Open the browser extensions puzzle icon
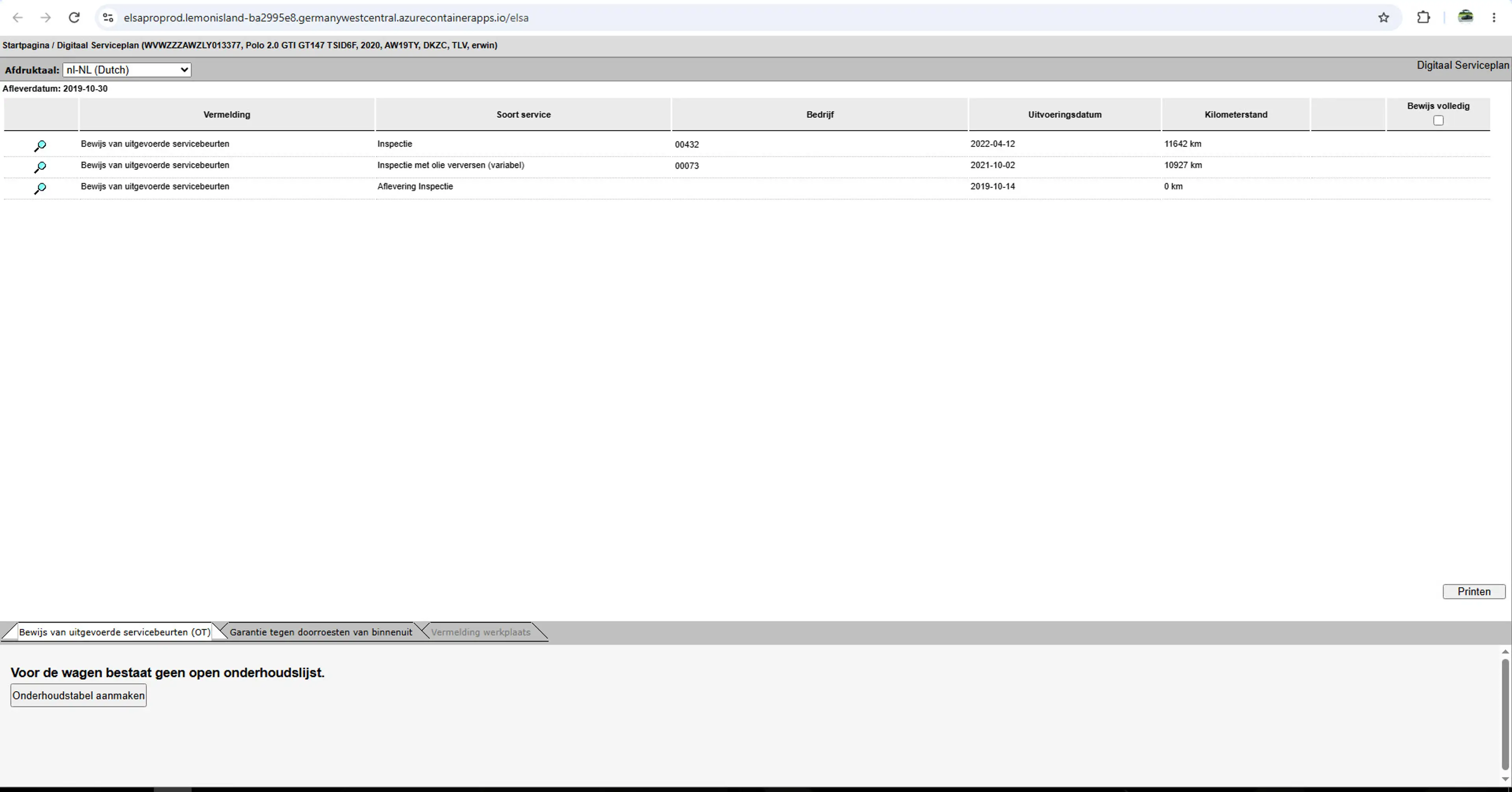 tap(1423, 18)
